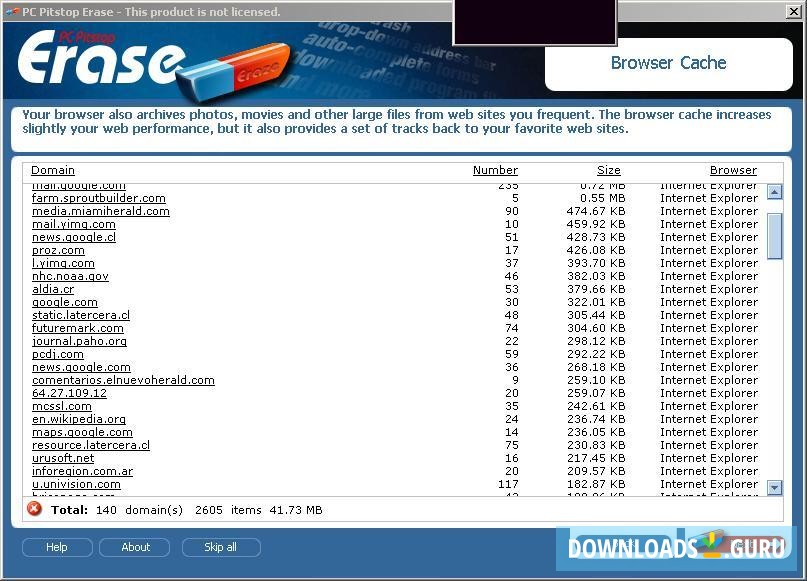Click Internet Explorer in the proz.com row
The image size is (807, 581).
coord(709,250)
